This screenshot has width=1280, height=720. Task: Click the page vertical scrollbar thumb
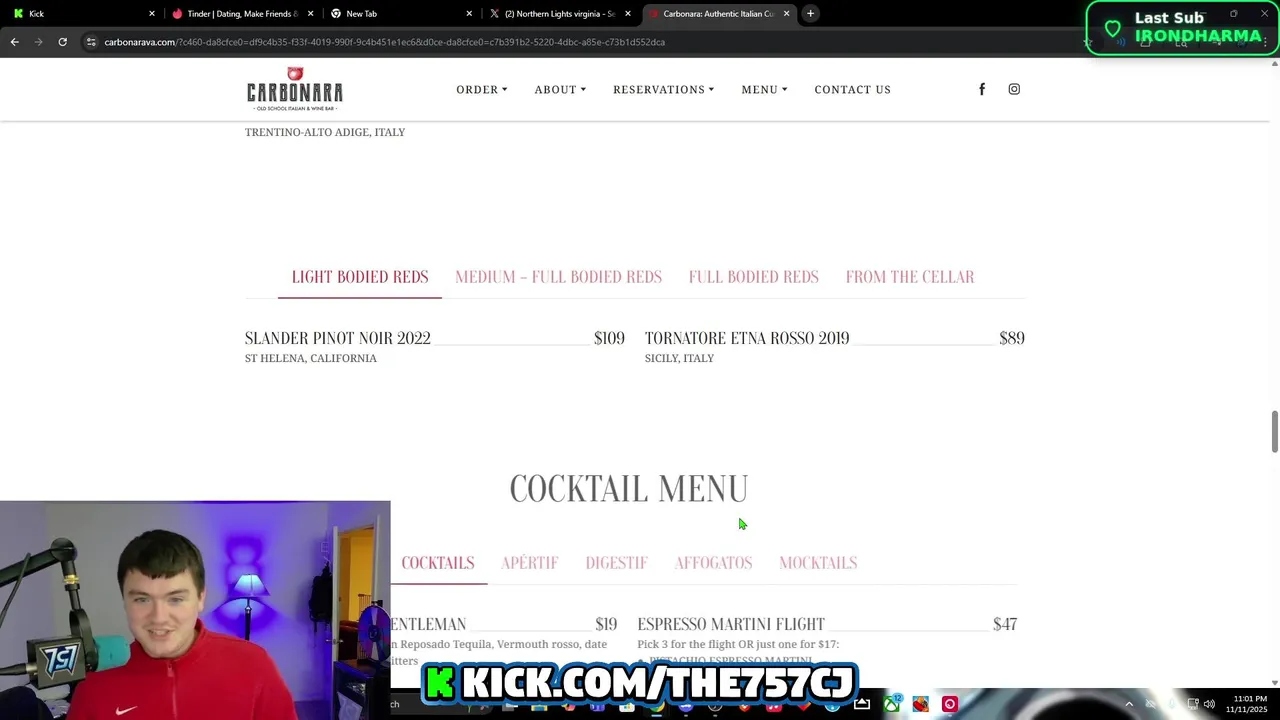[1274, 431]
